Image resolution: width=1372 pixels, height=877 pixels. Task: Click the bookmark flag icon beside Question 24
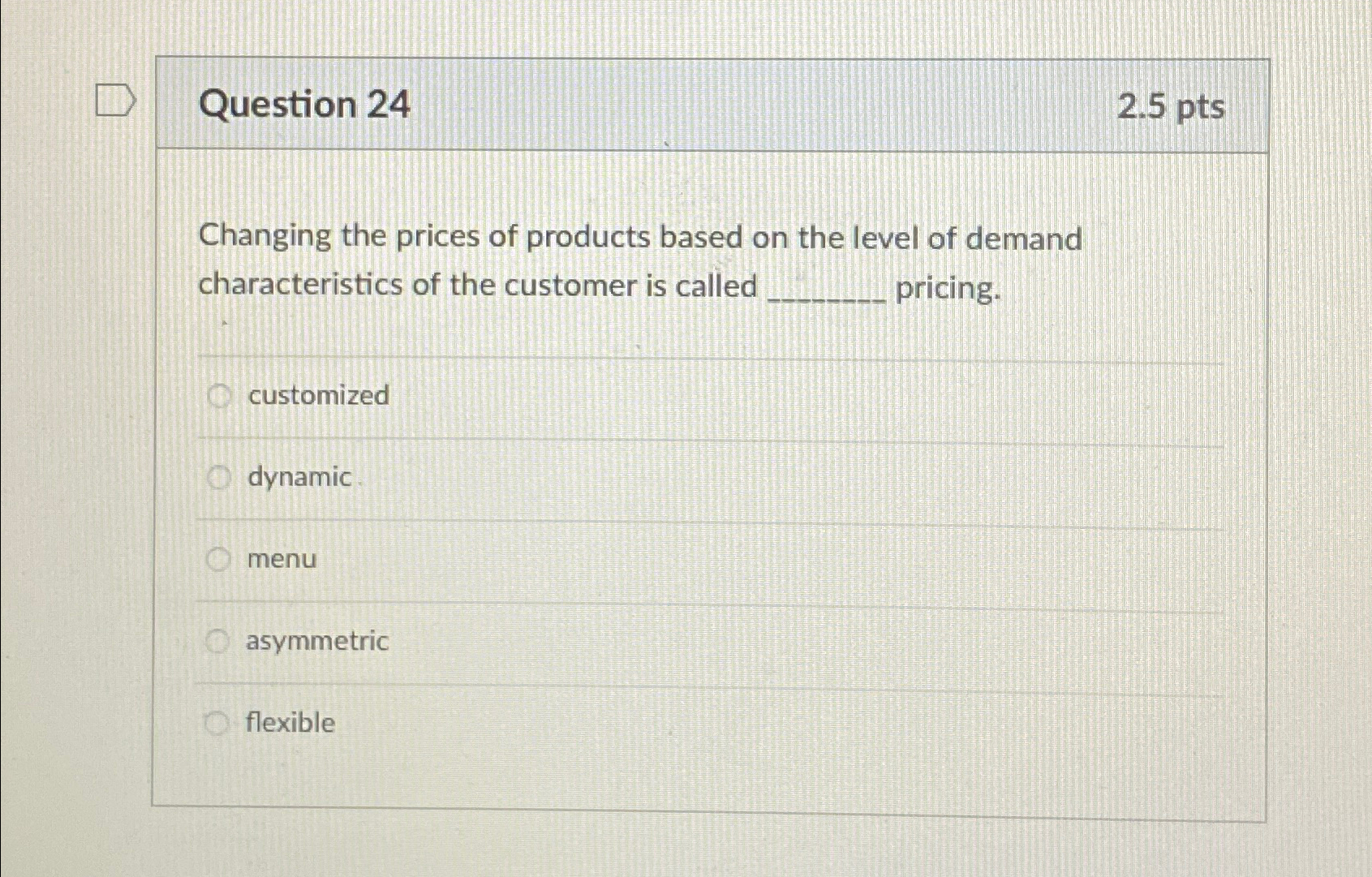point(116,99)
